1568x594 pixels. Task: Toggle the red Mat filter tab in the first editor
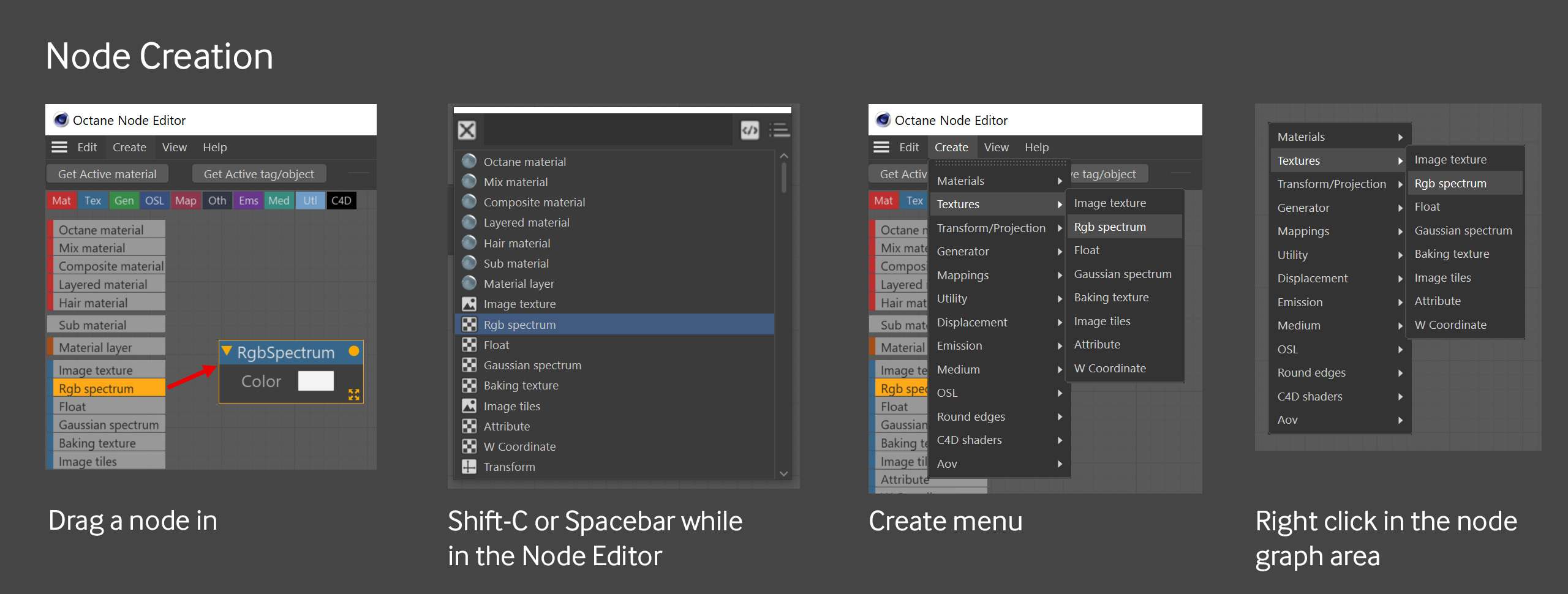click(x=61, y=200)
